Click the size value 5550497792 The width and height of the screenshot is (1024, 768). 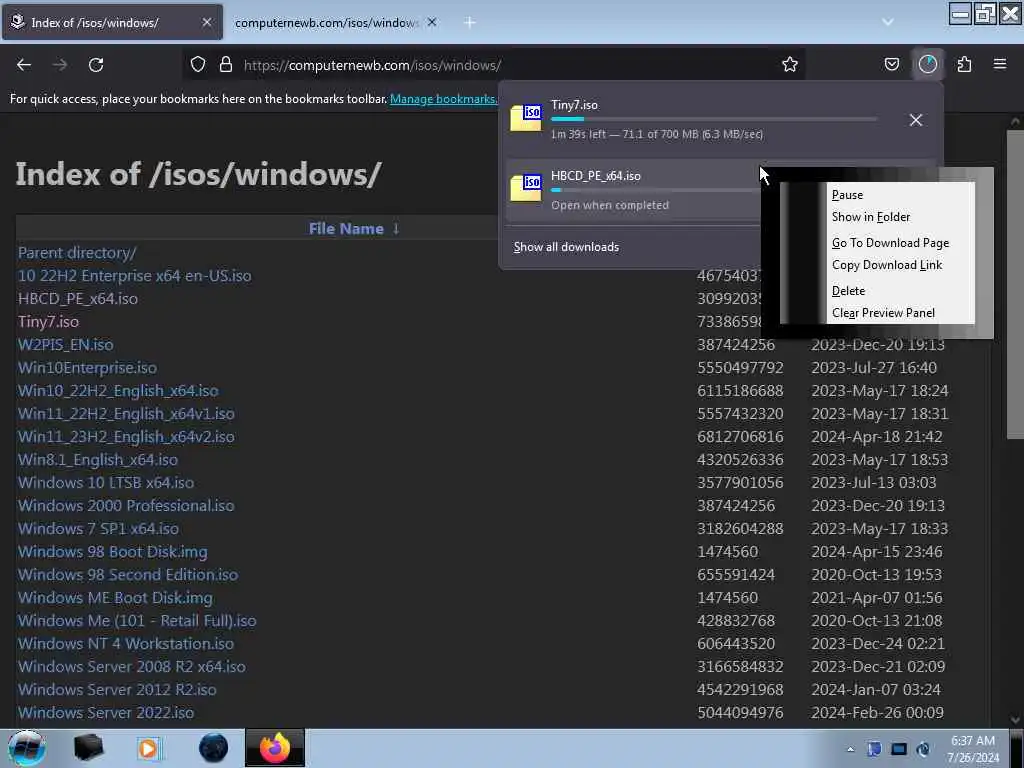pyautogui.click(x=740, y=368)
